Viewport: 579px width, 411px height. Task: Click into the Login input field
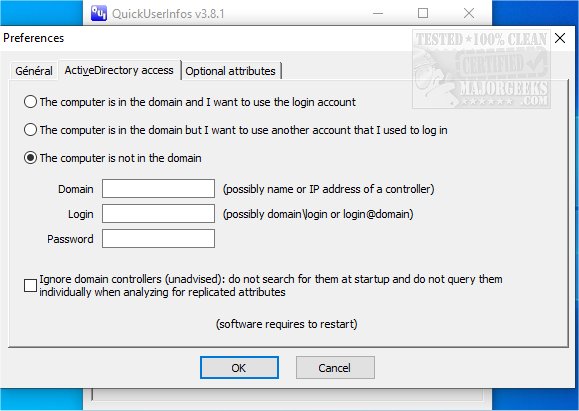click(158, 214)
